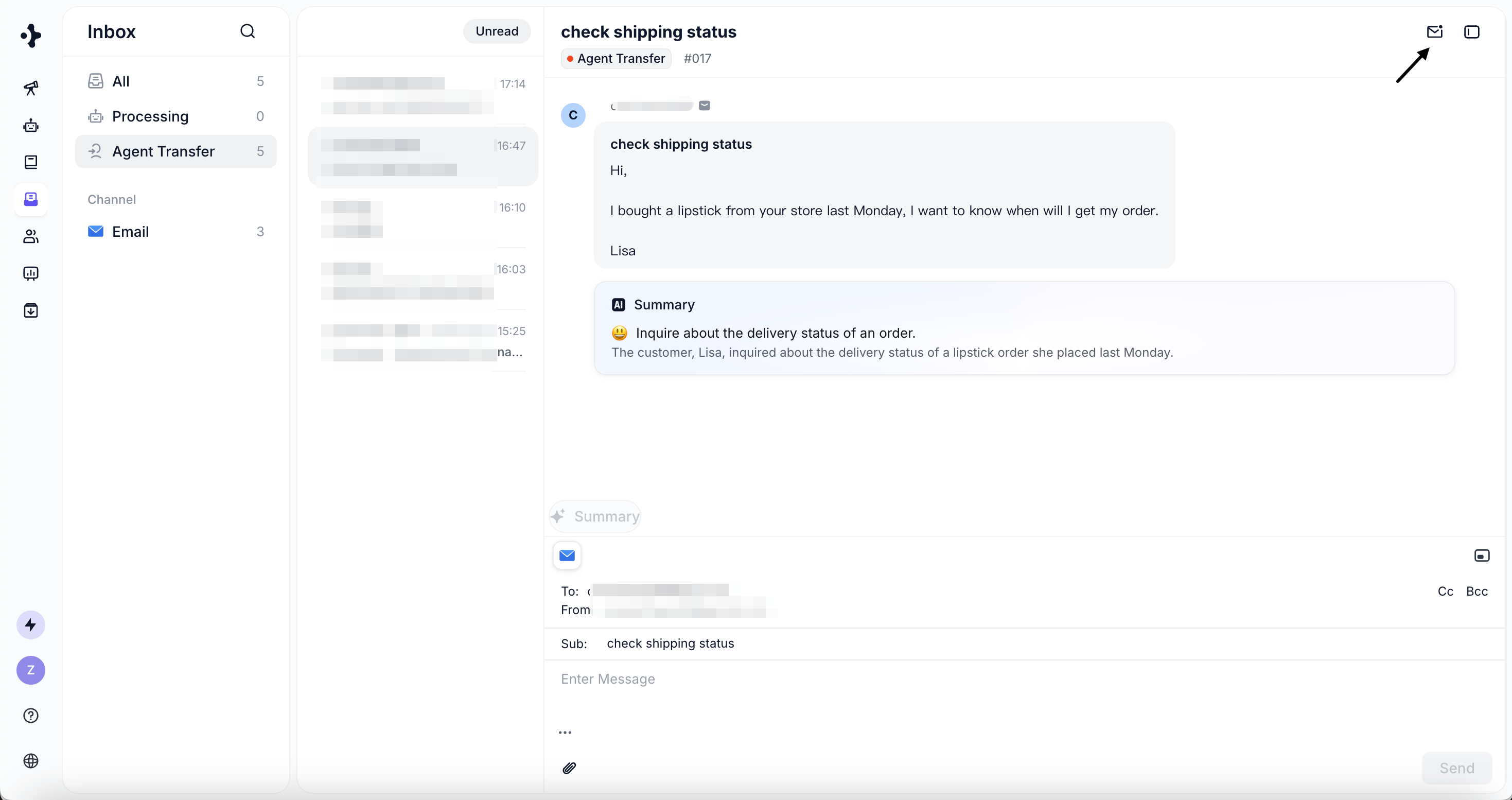Toggle the side panel icon in header

point(1471,32)
